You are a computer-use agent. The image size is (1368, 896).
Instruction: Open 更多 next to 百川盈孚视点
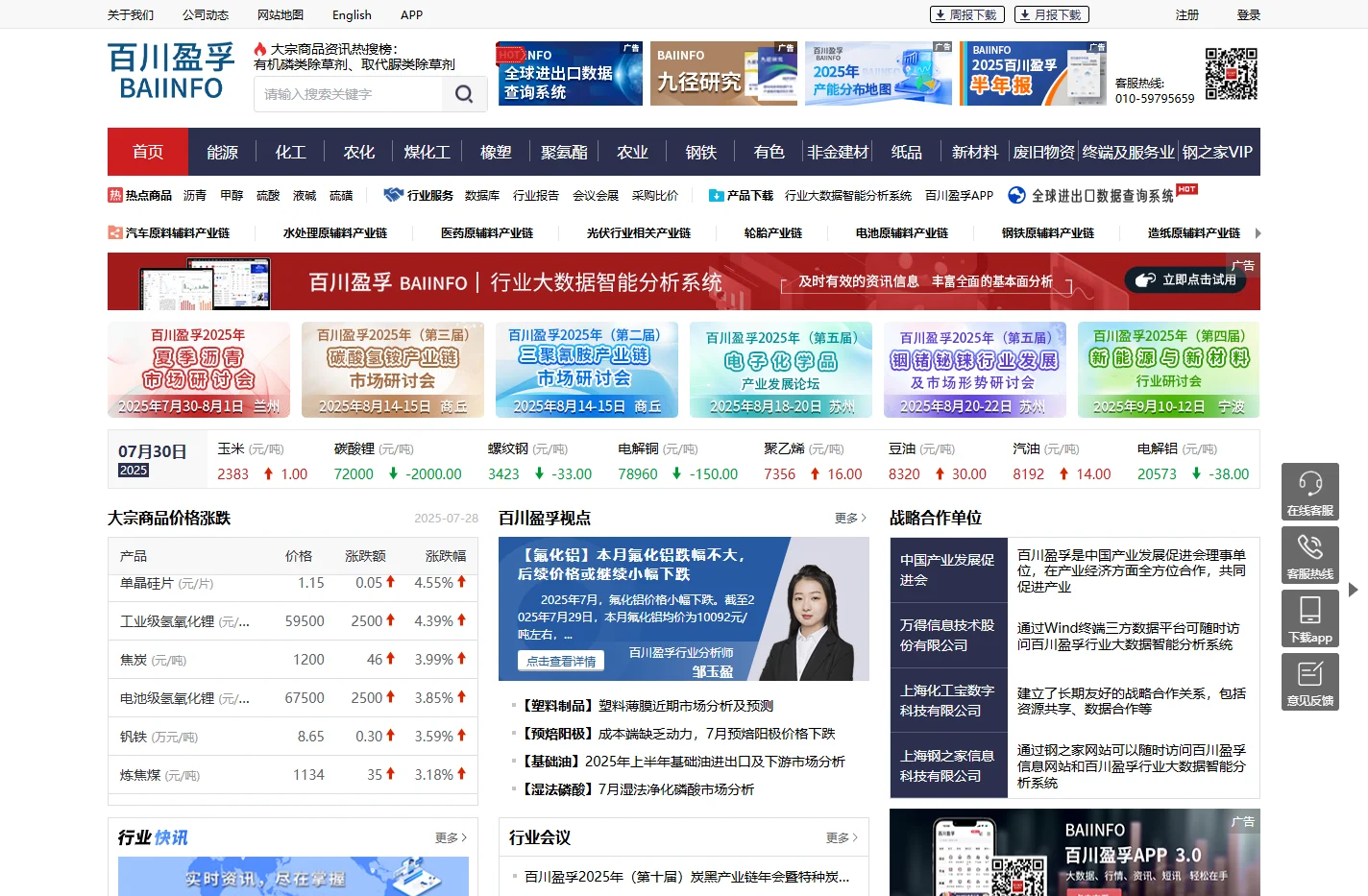pos(850,518)
